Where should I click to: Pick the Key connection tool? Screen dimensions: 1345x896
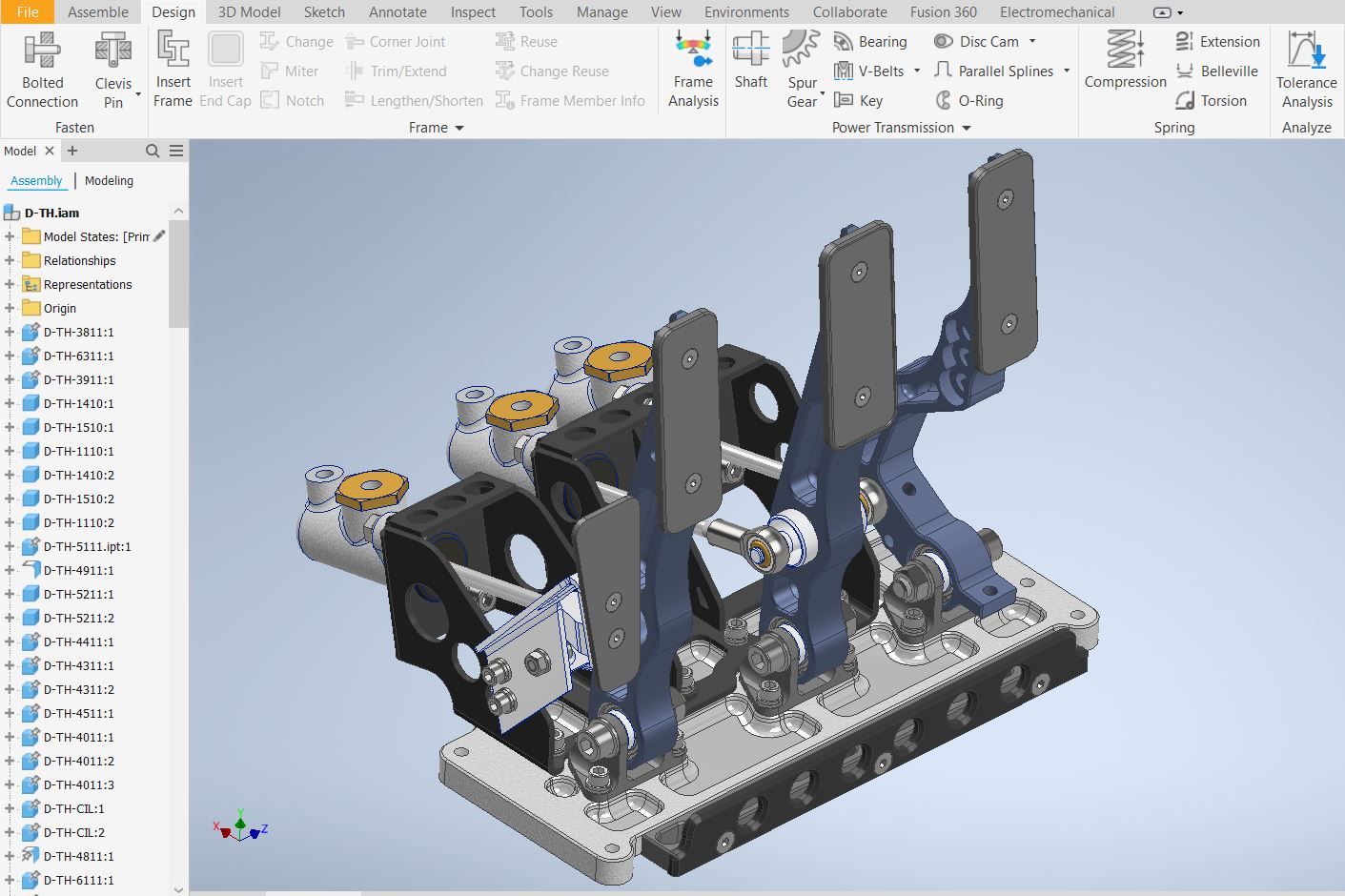point(858,101)
